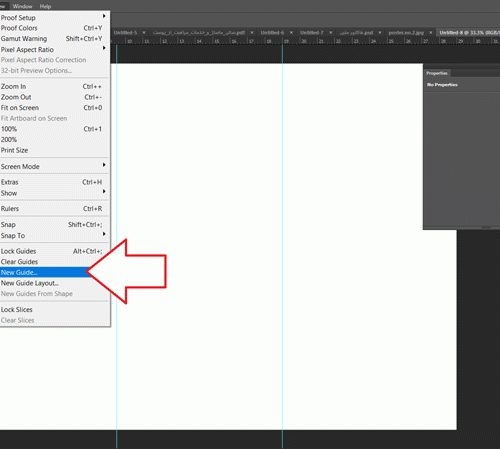Open the Help menu in menu bar
The width and height of the screenshot is (500, 449).
pyautogui.click(x=45, y=6)
